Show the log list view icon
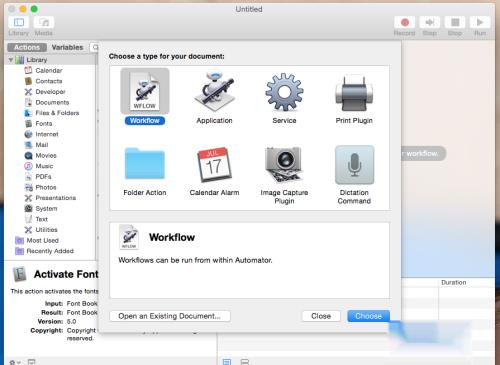Screen dimensions: 500x365 (x=227, y=362)
